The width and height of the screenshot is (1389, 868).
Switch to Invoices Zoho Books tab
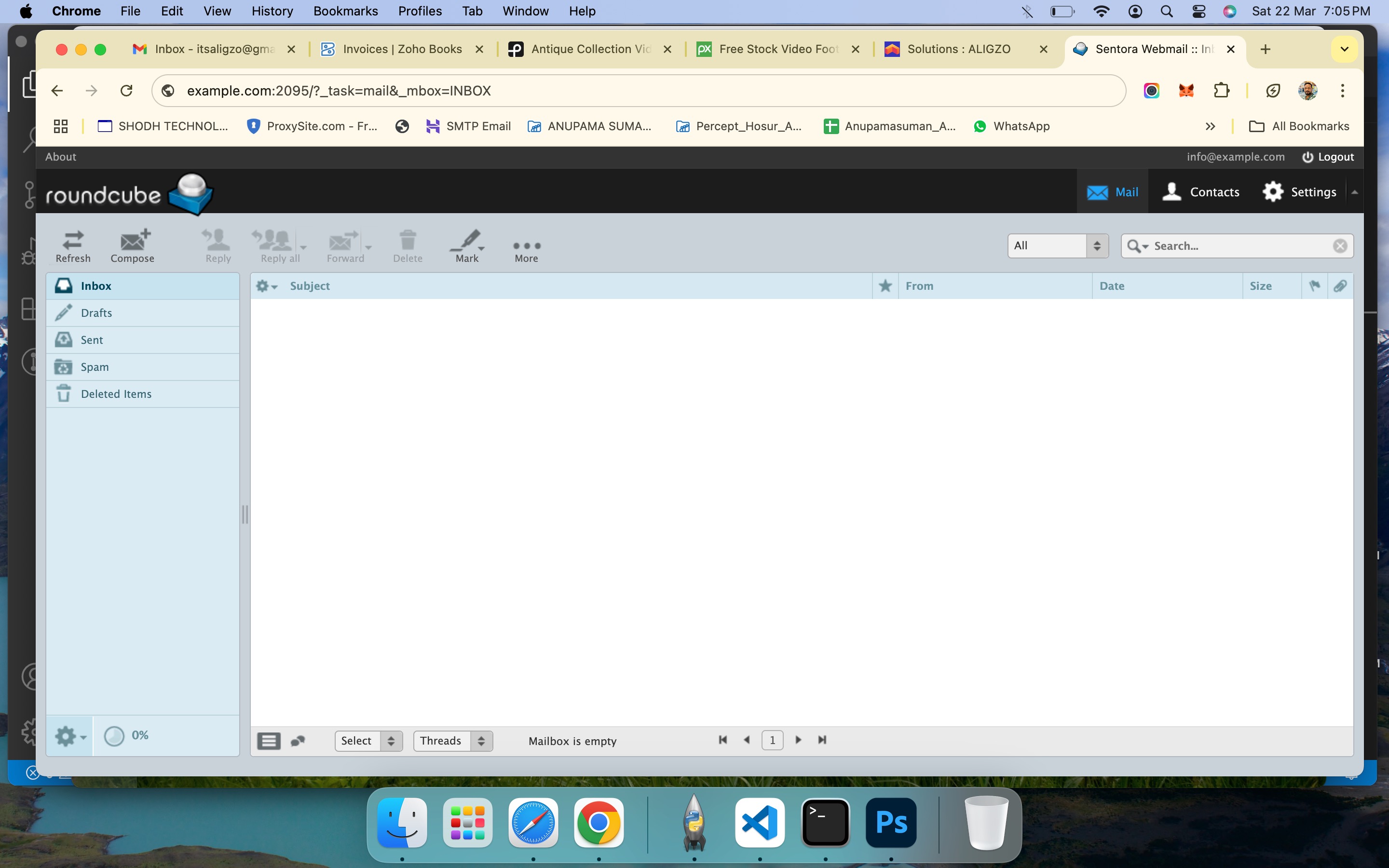(x=402, y=49)
